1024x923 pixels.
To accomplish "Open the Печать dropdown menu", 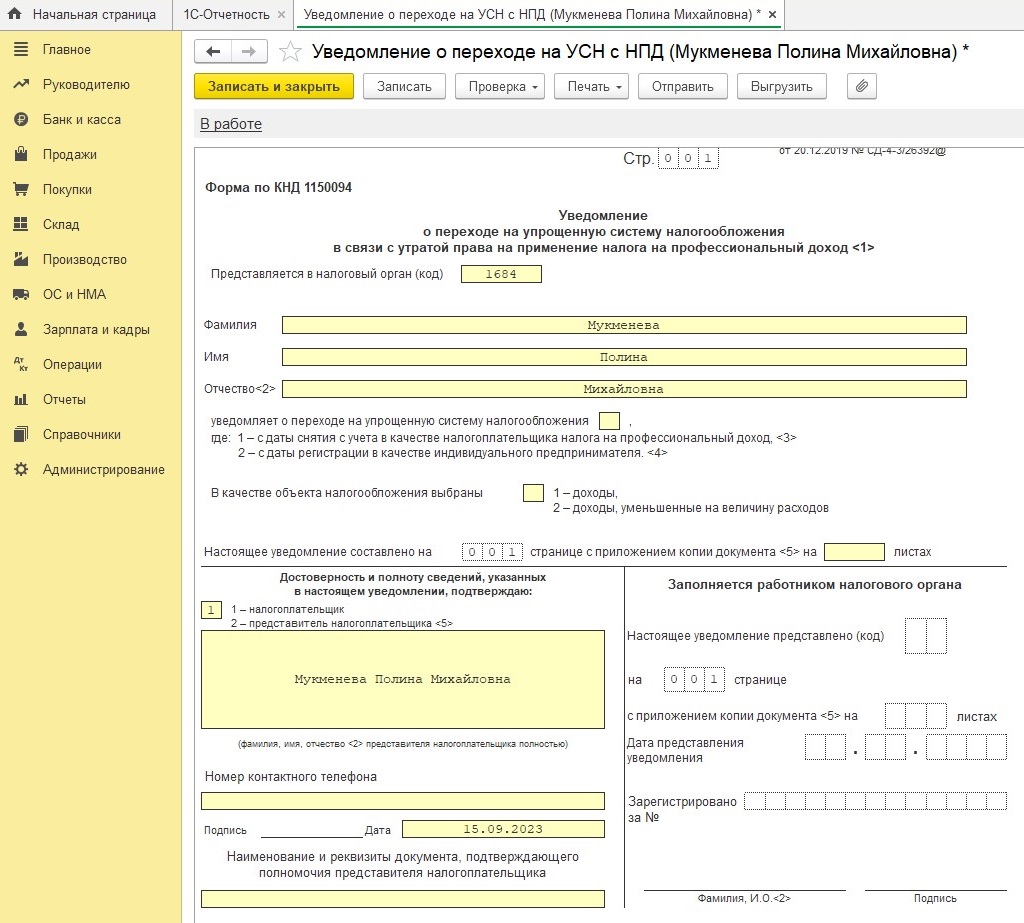I will [x=591, y=86].
